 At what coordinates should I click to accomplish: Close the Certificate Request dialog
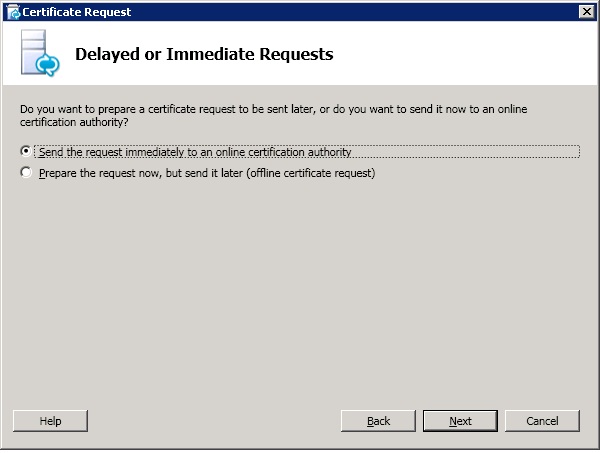[x=587, y=12]
